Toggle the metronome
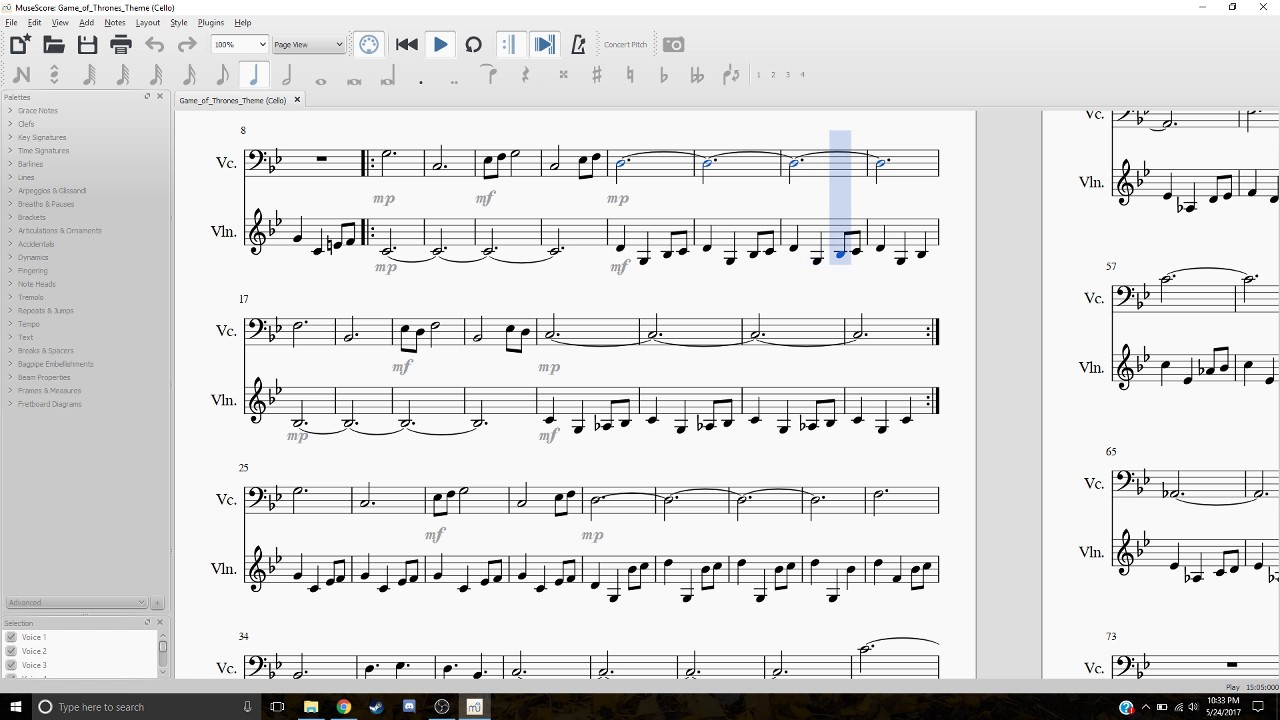Image resolution: width=1280 pixels, height=720 pixels. coord(578,44)
